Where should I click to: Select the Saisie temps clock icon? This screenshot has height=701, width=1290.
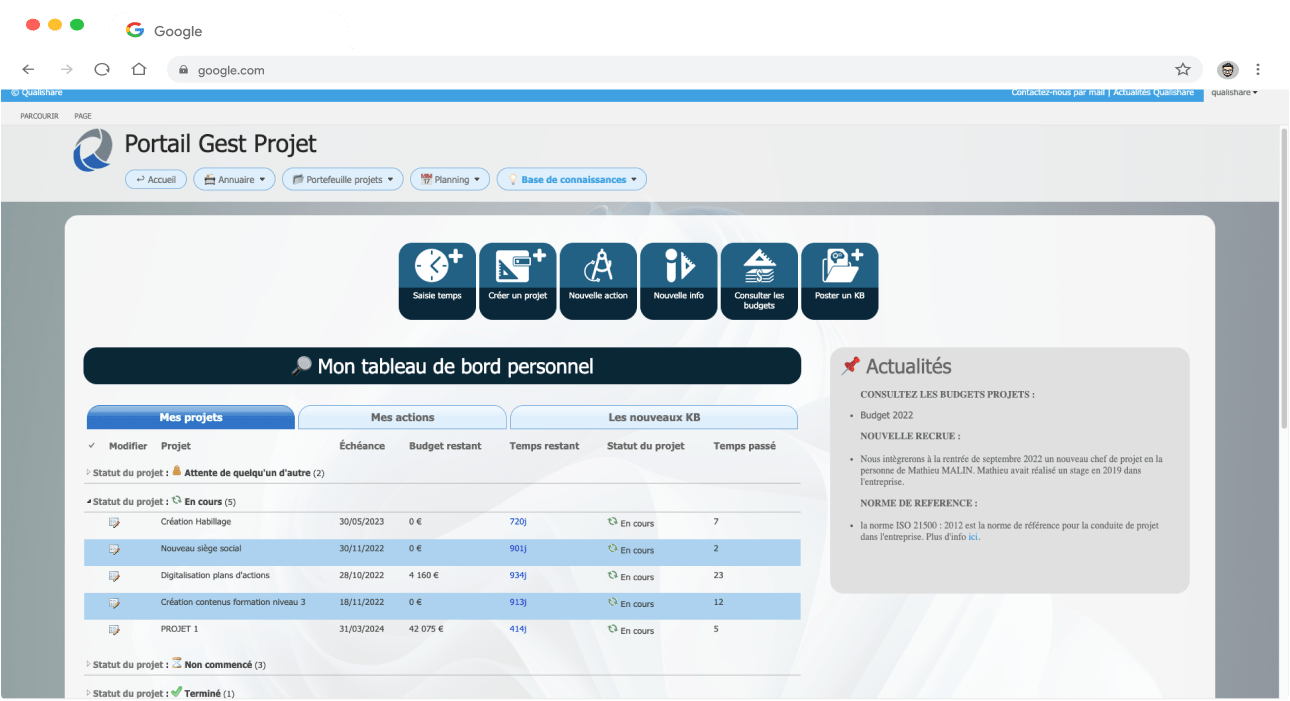[x=437, y=270]
